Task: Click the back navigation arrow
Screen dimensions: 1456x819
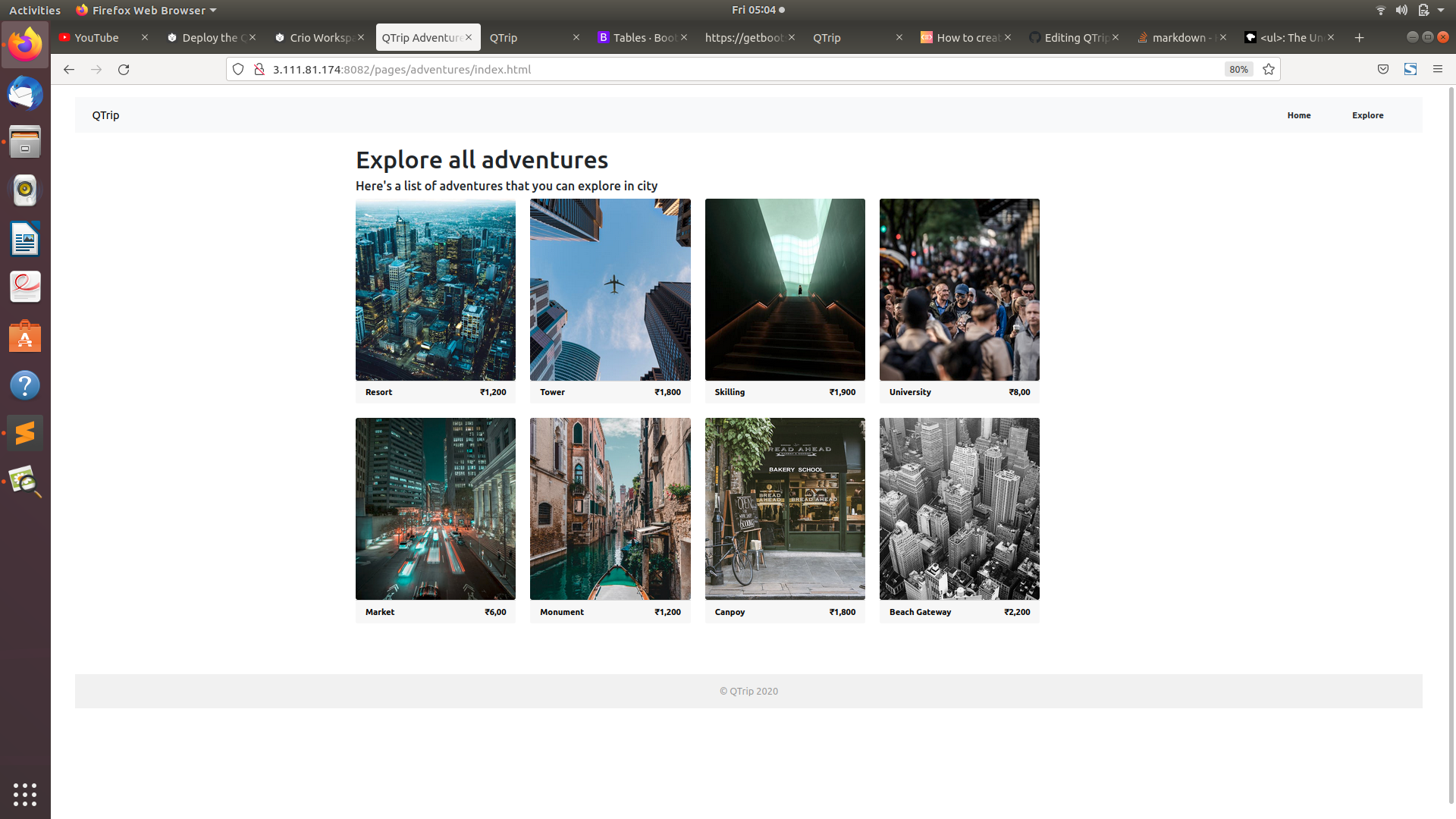Action: (69, 69)
